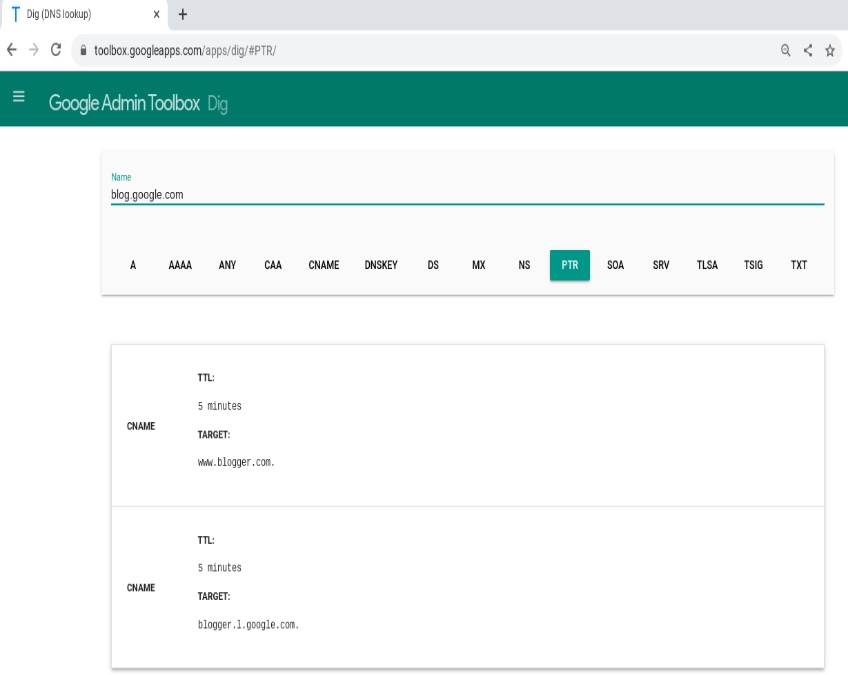
Task: Click the www.blogger.com. target value
Action: [x=236, y=462]
